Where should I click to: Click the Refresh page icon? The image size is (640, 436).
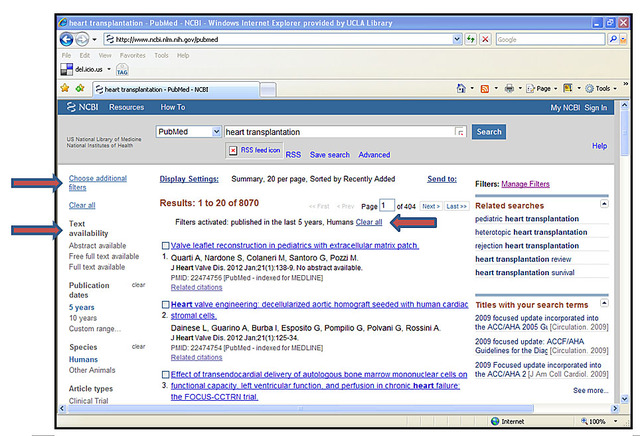tap(471, 39)
